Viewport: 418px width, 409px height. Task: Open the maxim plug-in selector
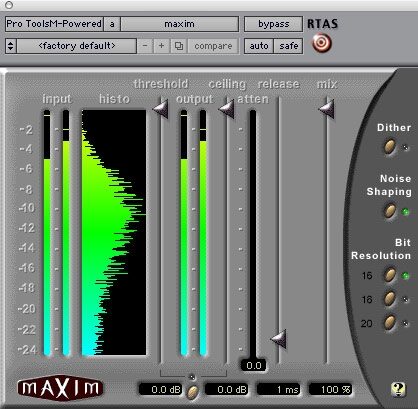[x=179, y=24]
